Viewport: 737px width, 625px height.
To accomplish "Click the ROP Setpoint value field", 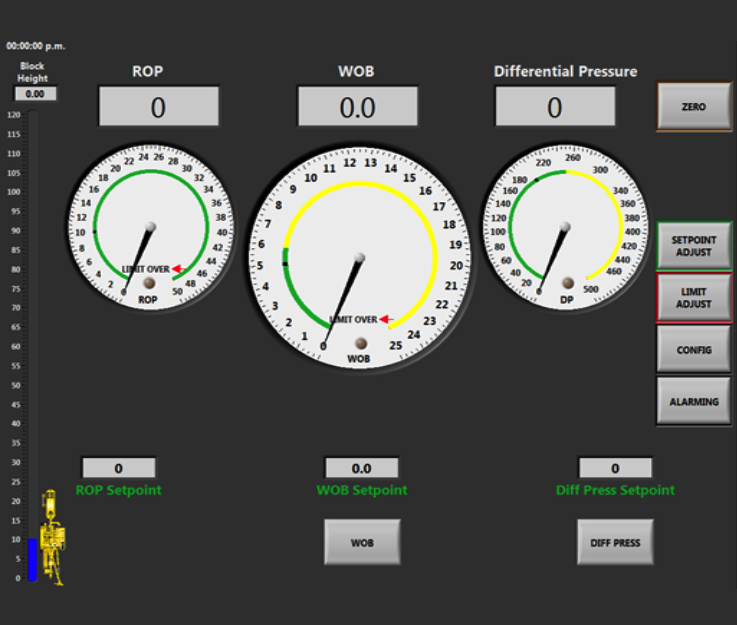I will (x=118, y=468).
